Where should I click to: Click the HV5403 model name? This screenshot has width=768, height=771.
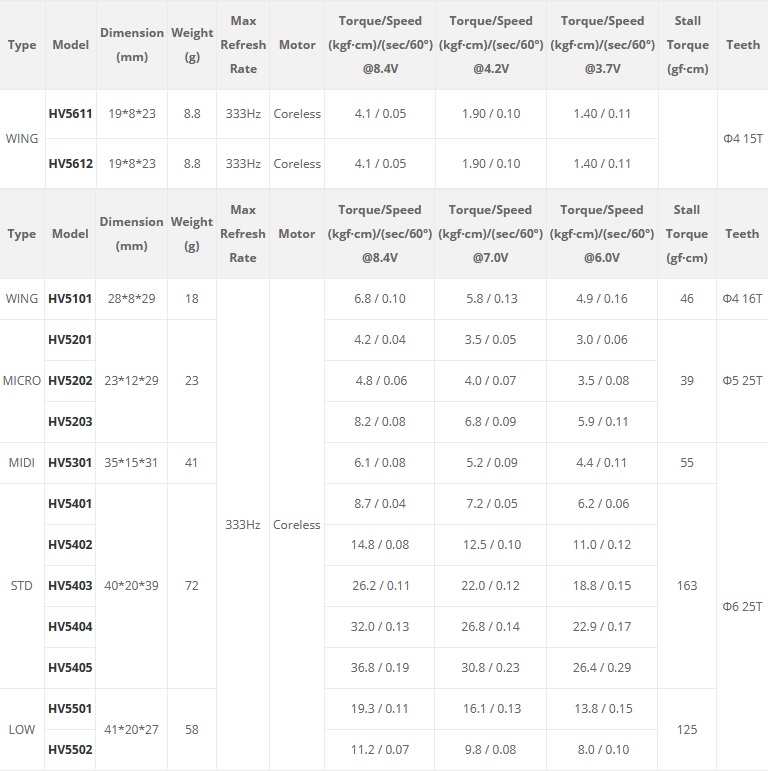(x=70, y=586)
